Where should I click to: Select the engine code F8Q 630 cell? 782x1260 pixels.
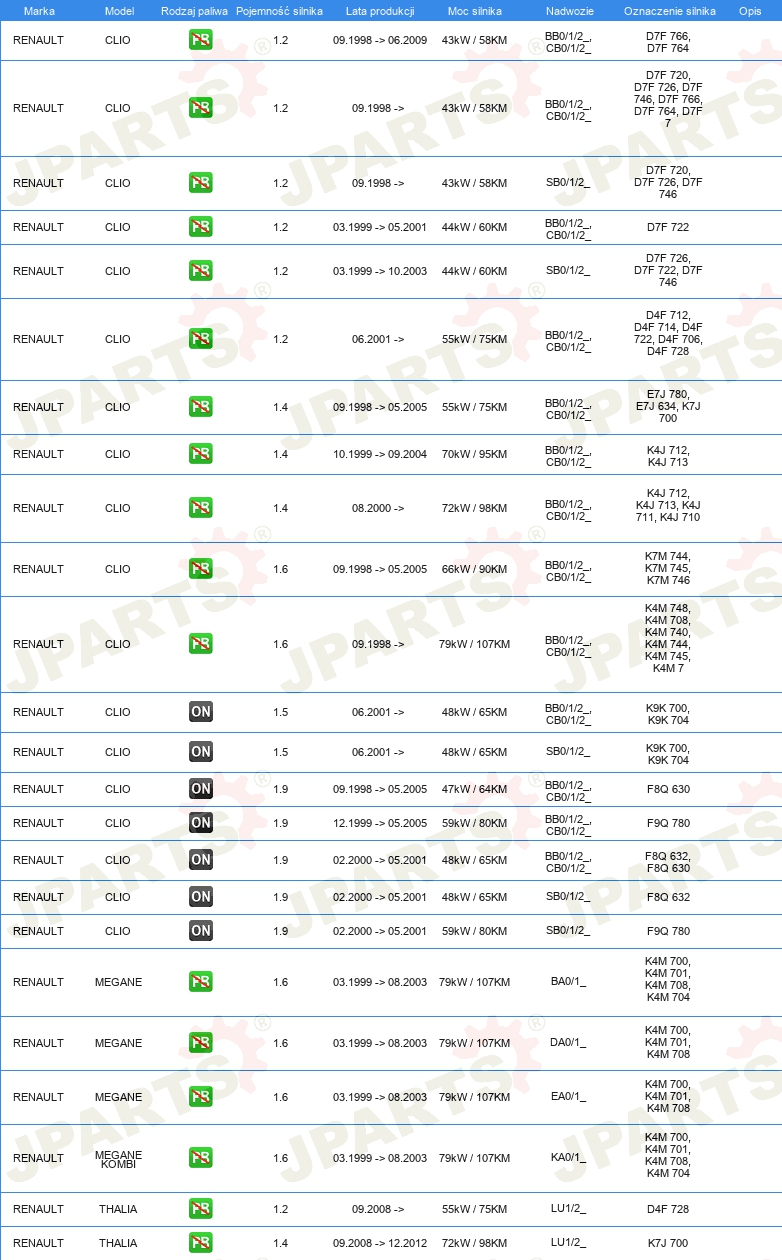tap(668, 789)
